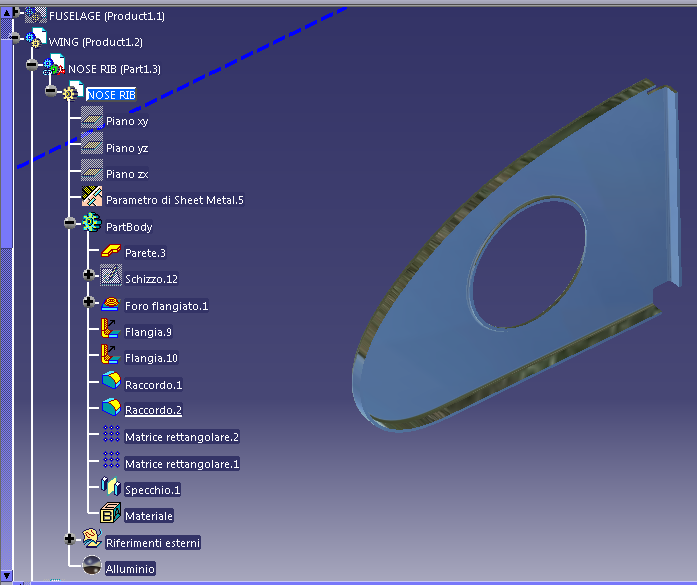Click the Riferimenti esterni icon
The image size is (697, 585).
click(x=92, y=538)
